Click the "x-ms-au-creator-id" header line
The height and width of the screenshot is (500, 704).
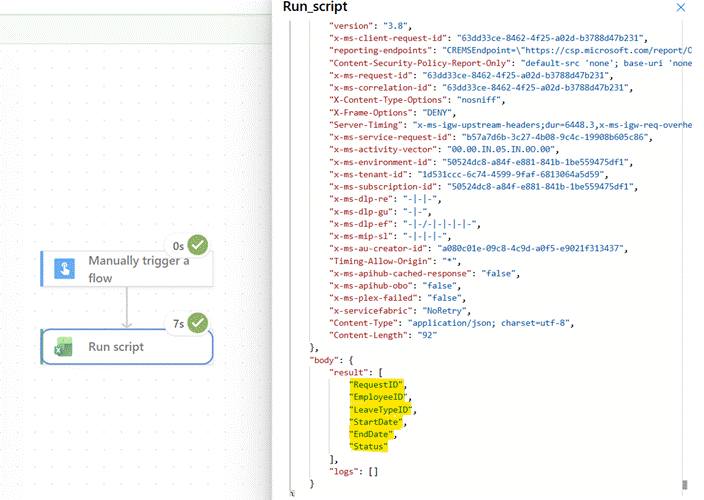[479, 249]
